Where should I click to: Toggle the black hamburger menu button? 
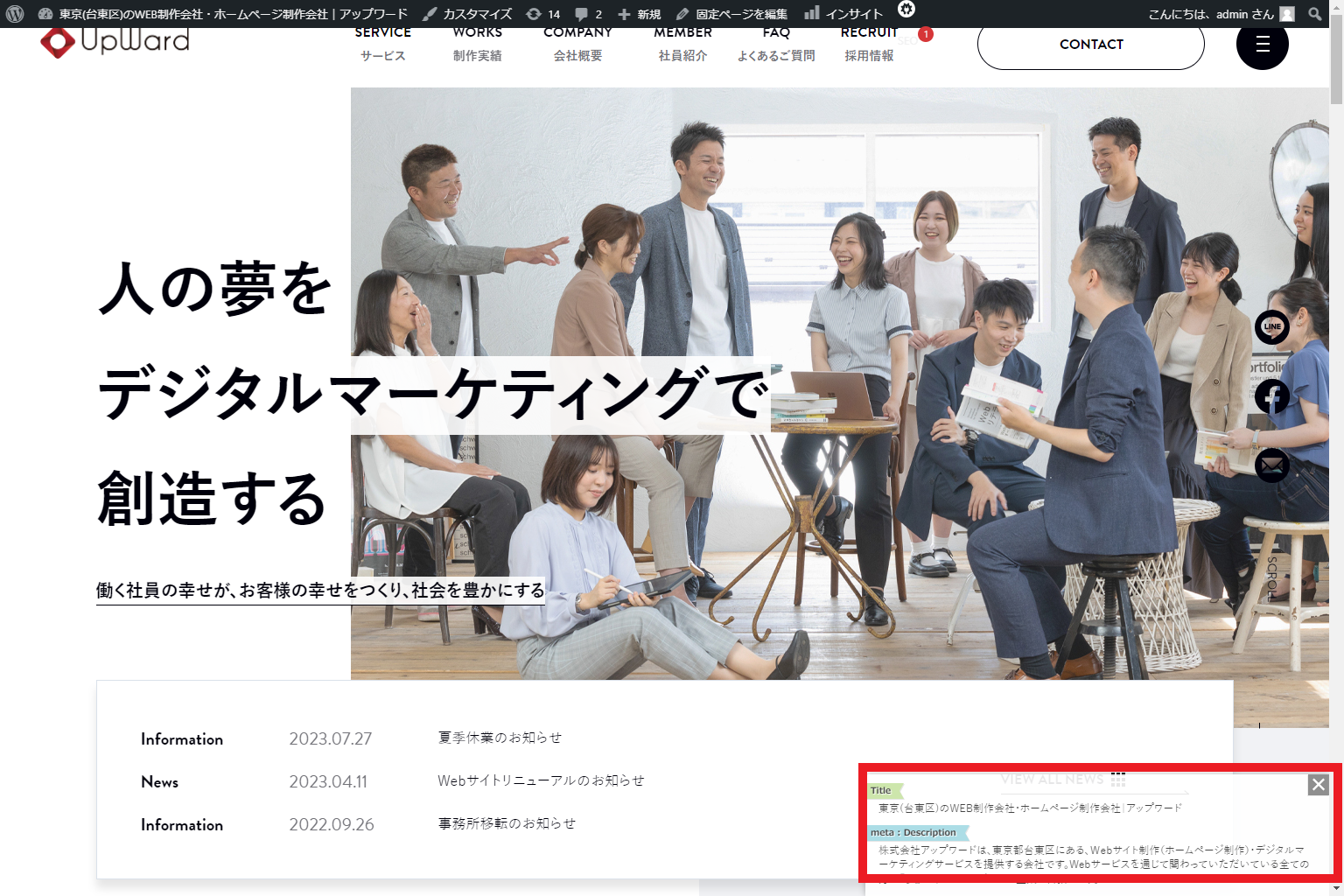pos(1262,45)
